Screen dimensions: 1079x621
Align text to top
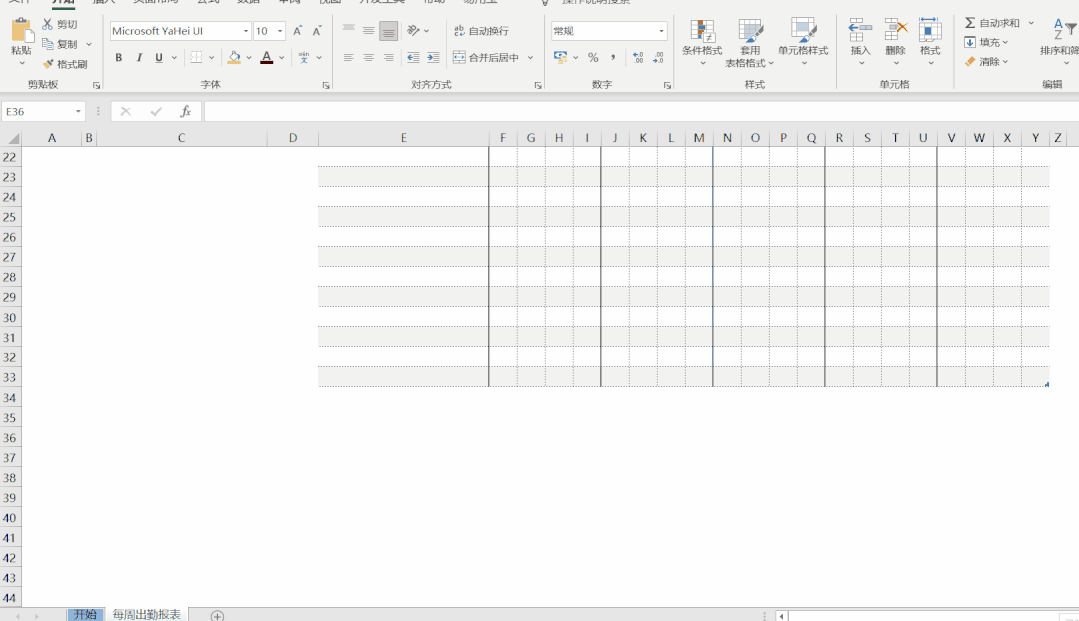tap(349, 30)
